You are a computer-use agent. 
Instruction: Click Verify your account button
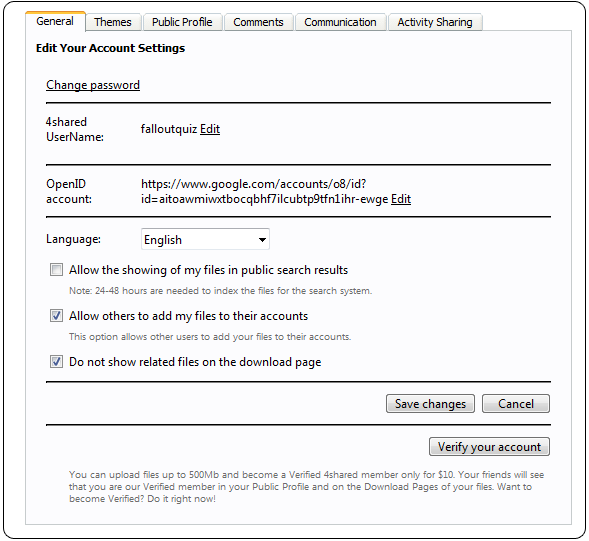coord(489,446)
